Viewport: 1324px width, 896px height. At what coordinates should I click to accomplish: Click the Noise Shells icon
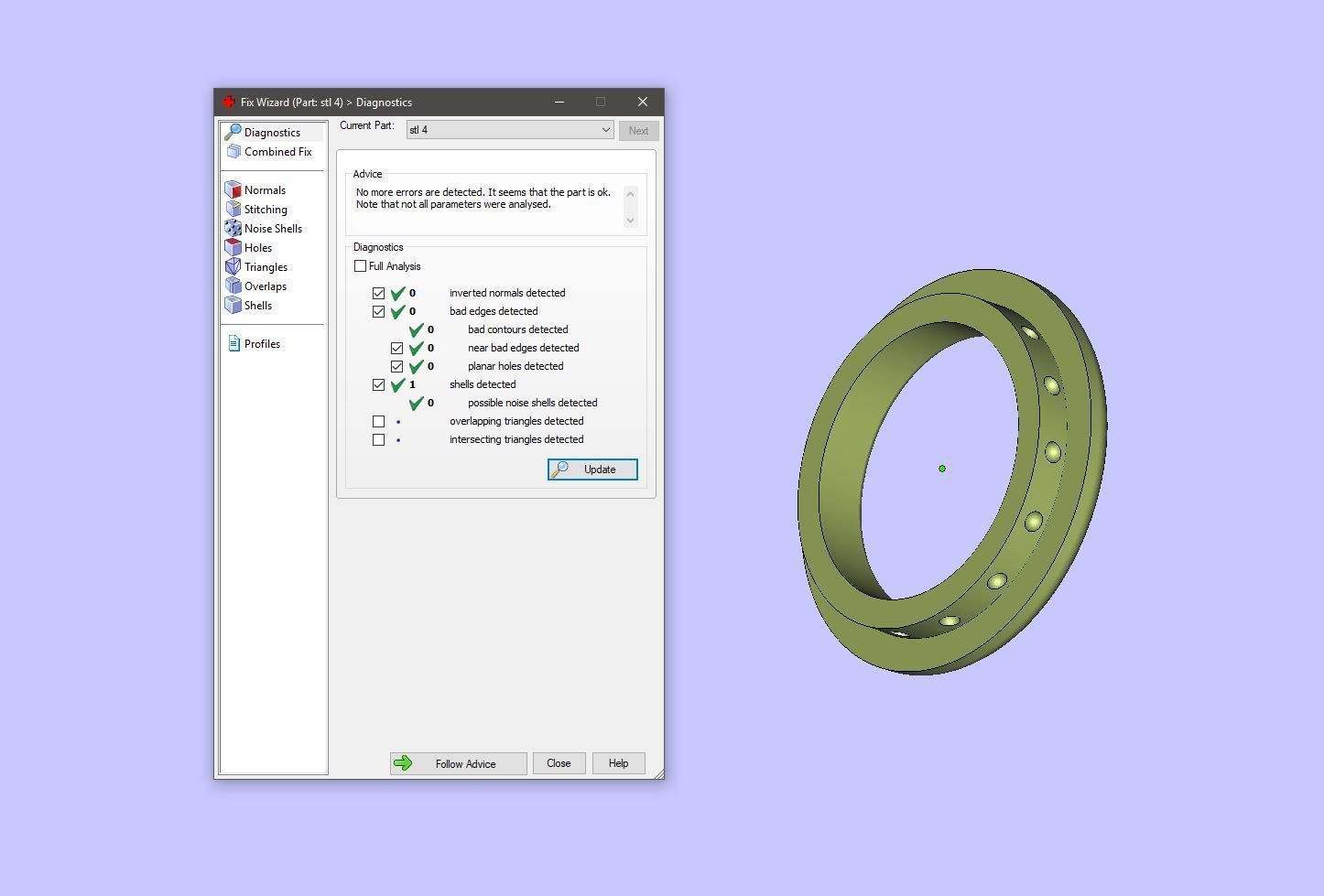(233, 229)
